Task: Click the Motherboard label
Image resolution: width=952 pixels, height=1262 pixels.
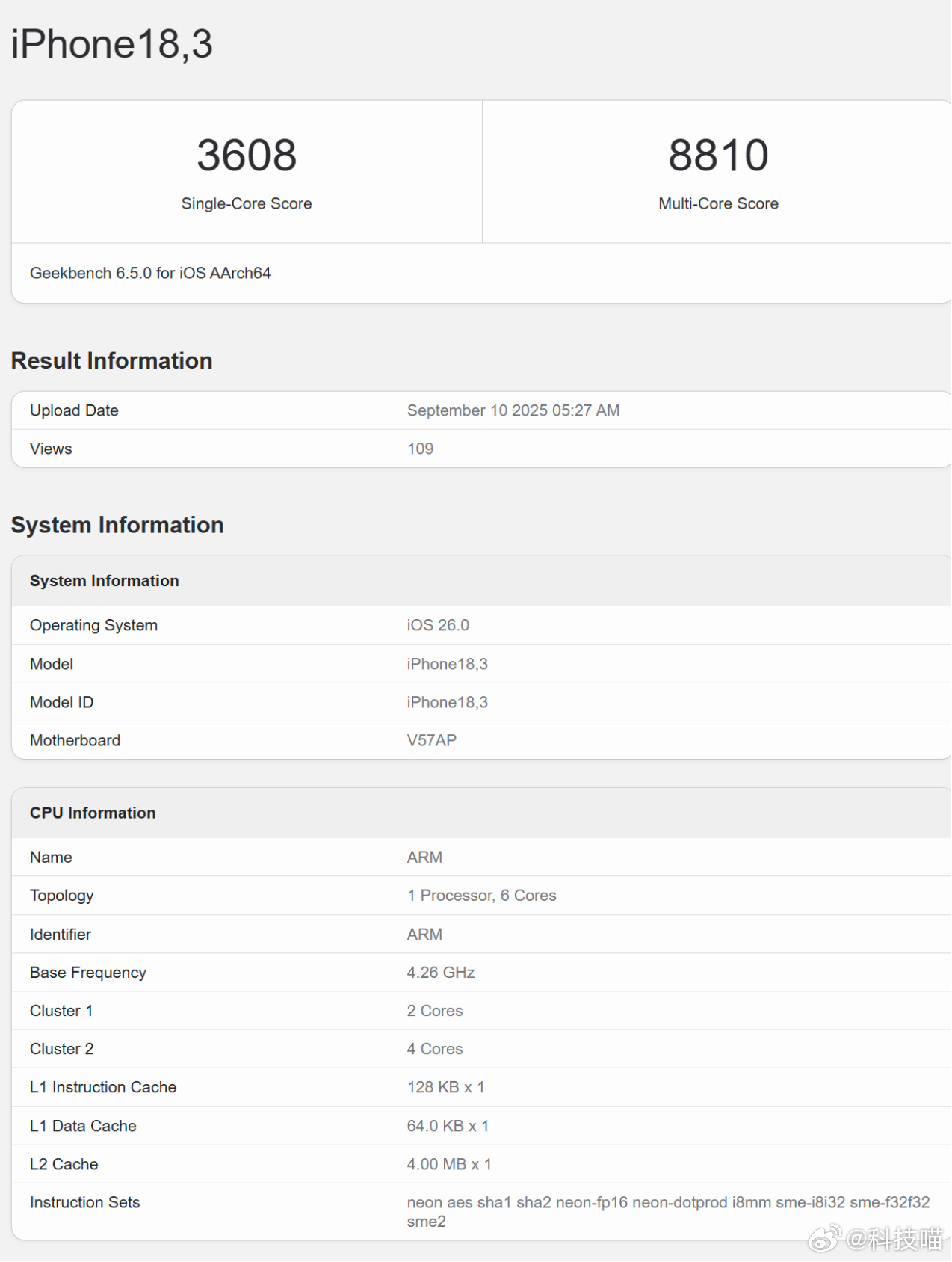Action: click(75, 740)
